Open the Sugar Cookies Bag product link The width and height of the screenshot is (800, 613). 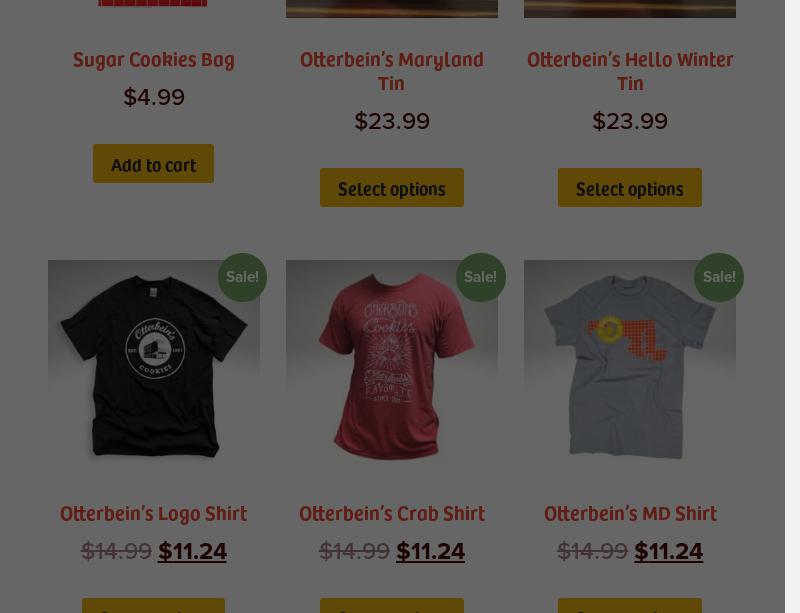click(154, 60)
